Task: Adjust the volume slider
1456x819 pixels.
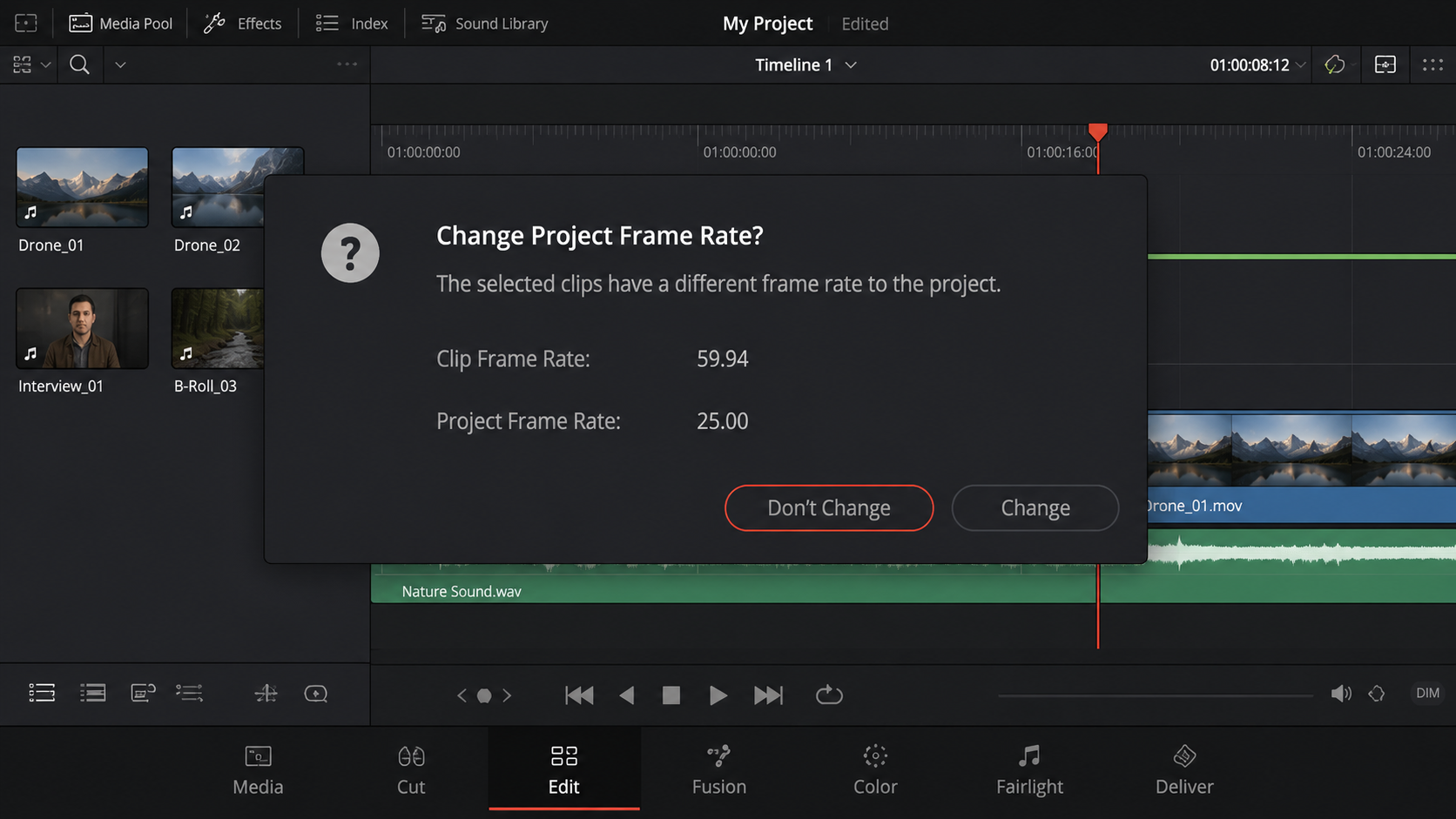Action: [x=1156, y=695]
